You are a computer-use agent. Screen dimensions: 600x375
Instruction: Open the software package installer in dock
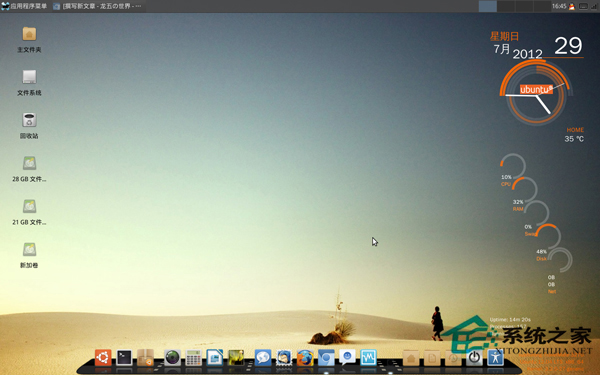[145, 357]
